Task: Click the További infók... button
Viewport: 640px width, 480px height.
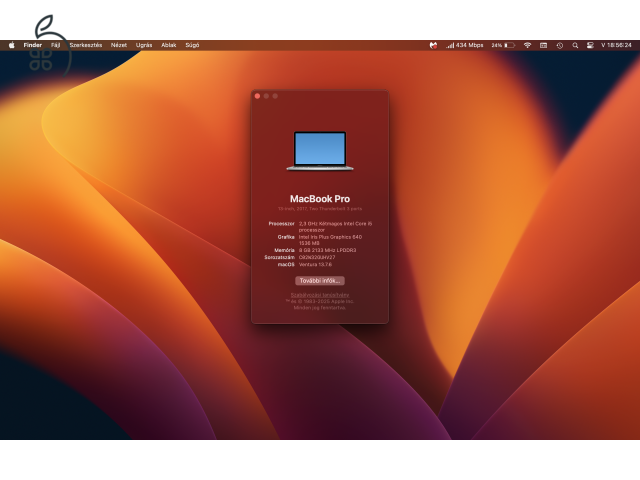Action: (x=320, y=281)
